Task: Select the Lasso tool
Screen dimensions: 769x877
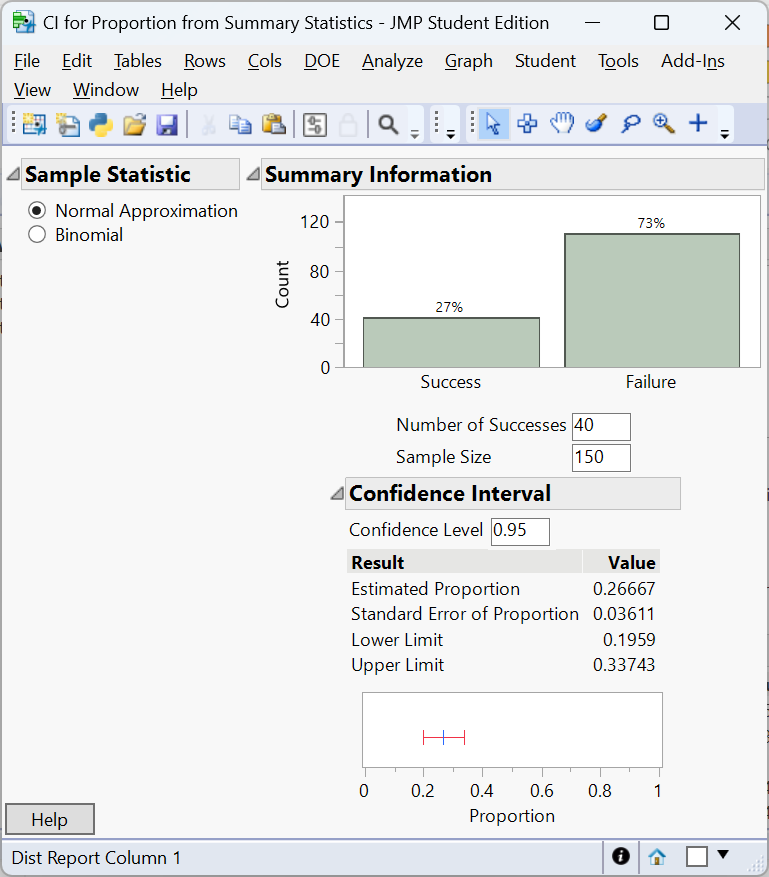Action: [x=630, y=124]
